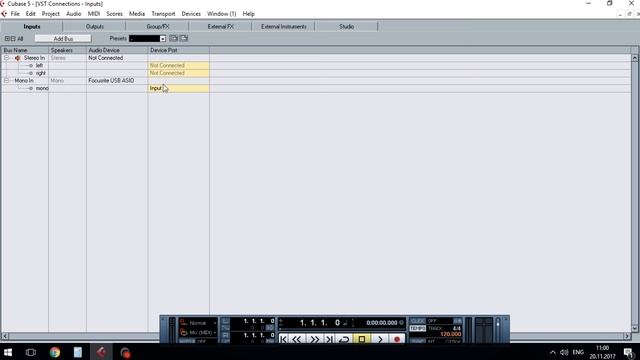
Task: Select the Inputs tab
Action: point(31,27)
